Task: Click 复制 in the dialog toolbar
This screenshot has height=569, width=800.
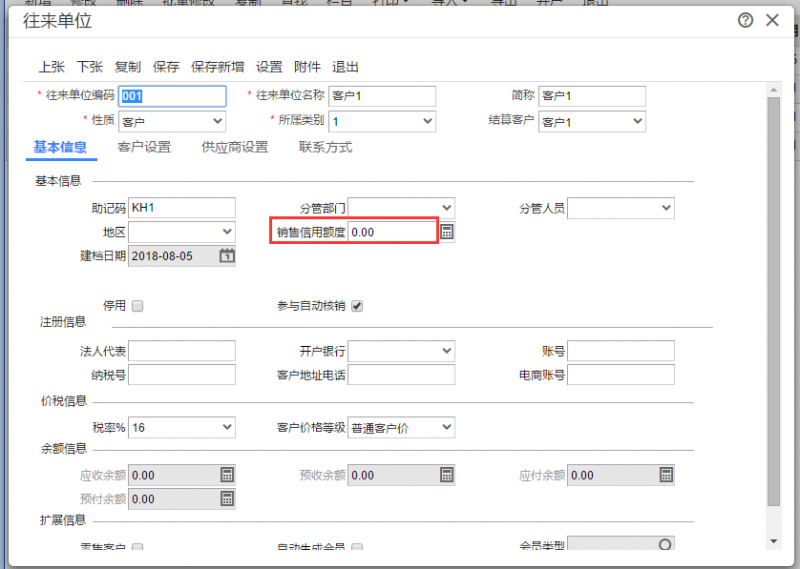Action: [128, 67]
